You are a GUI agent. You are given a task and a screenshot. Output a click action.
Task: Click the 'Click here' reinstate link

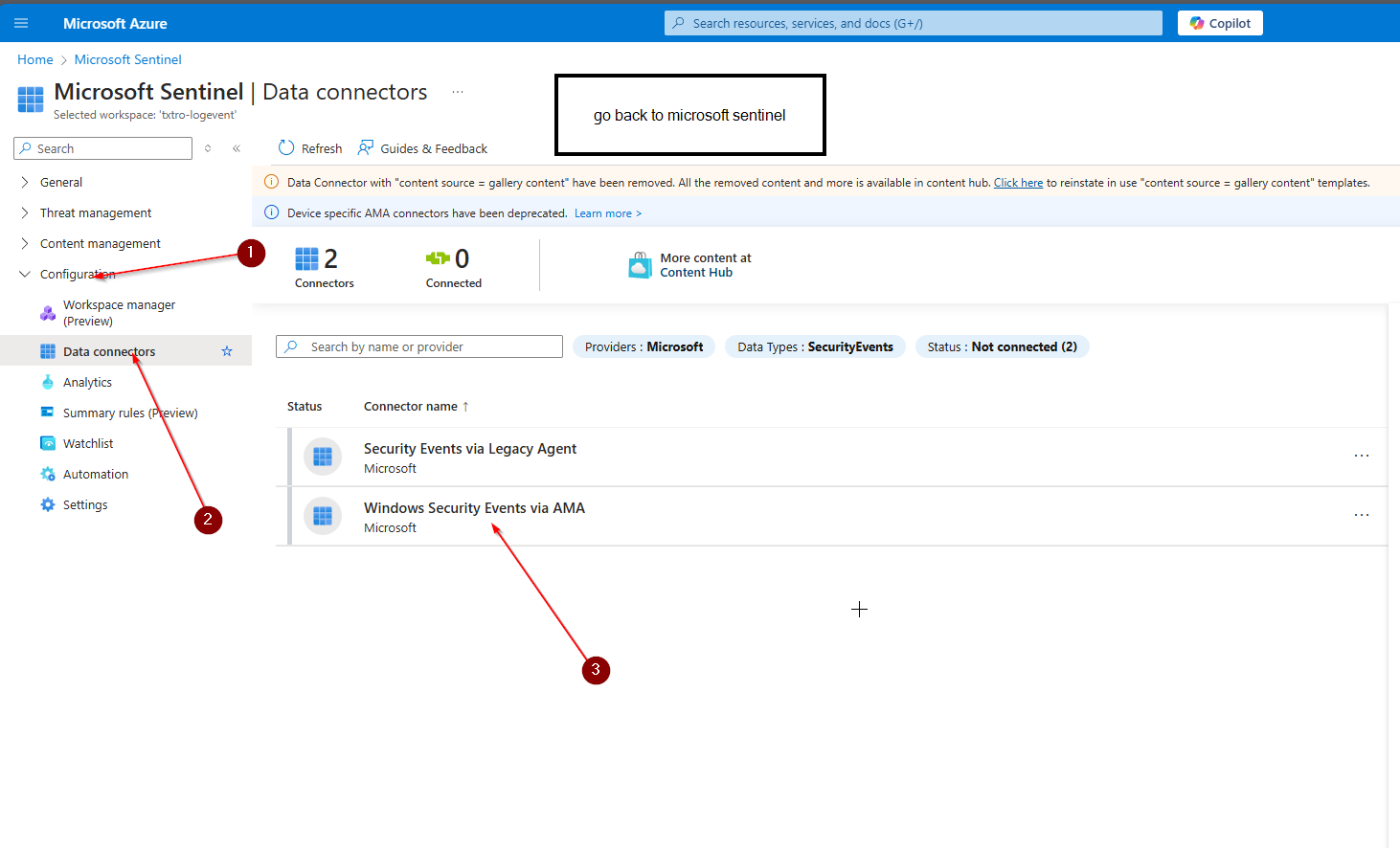pos(1018,183)
